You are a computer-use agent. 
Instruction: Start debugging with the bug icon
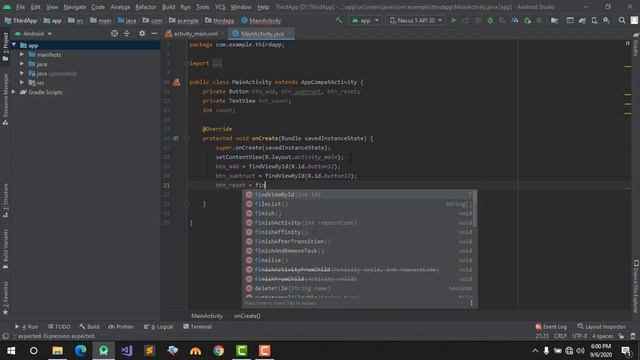click(490, 20)
